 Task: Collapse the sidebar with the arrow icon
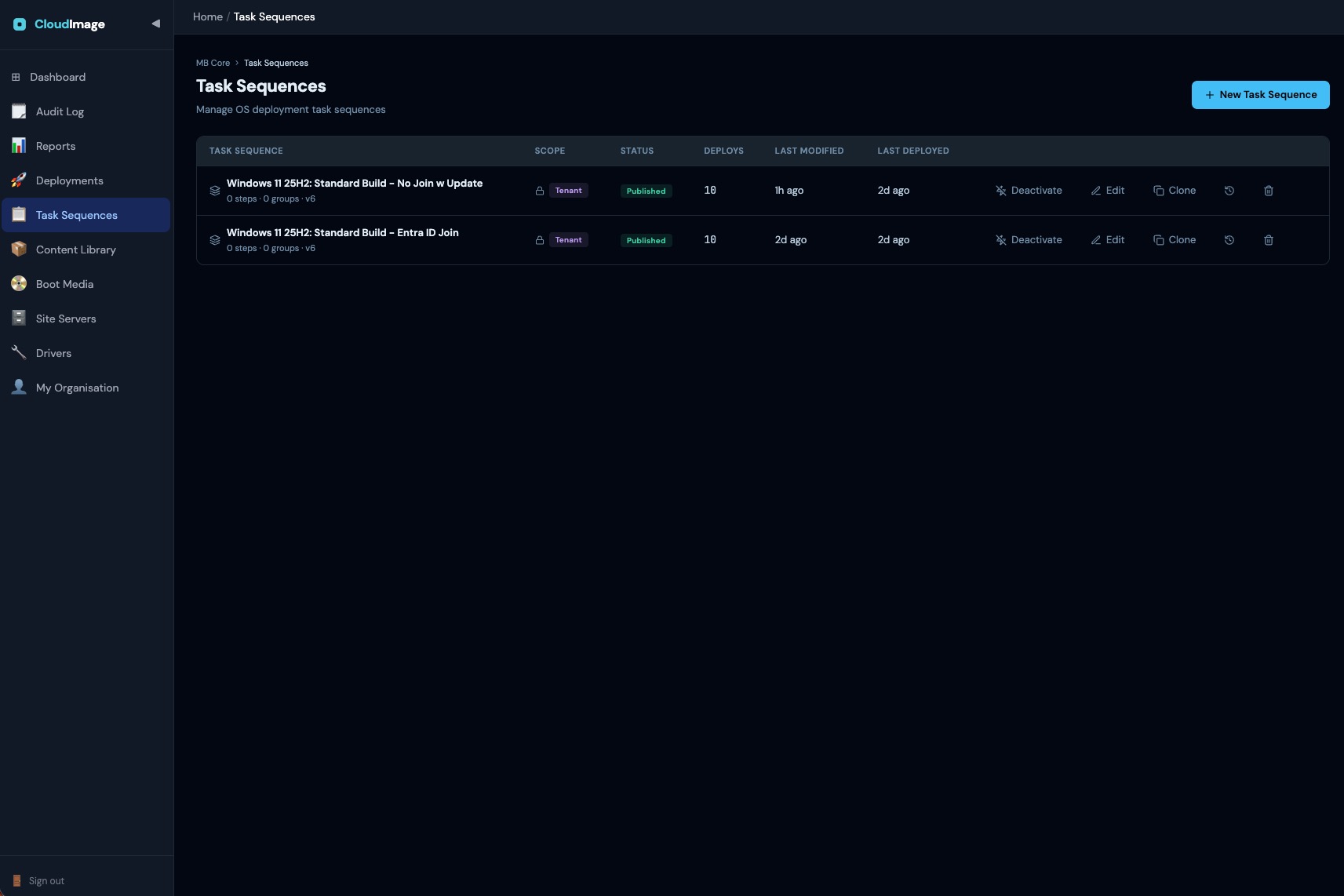[155, 24]
